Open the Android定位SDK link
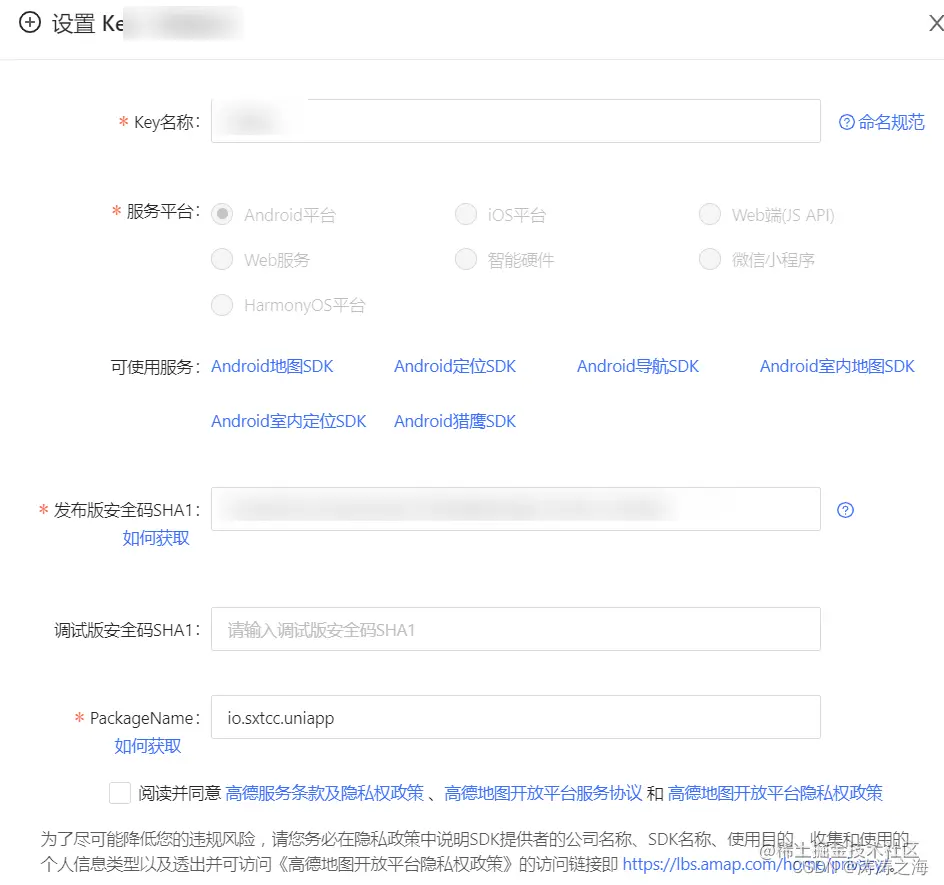The height and width of the screenshot is (885, 944). [455, 366]
